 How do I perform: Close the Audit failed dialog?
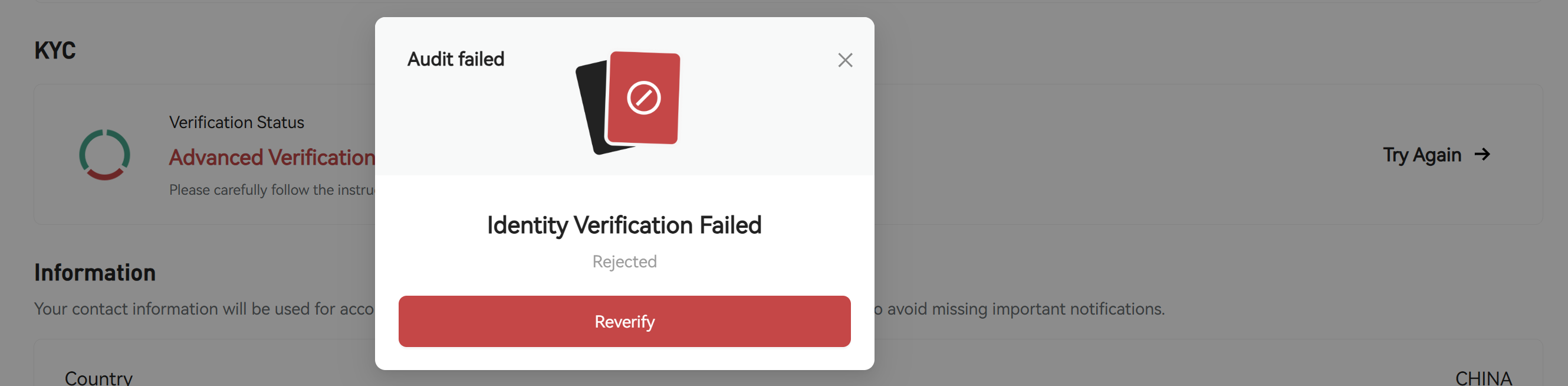tap(845, 60)
